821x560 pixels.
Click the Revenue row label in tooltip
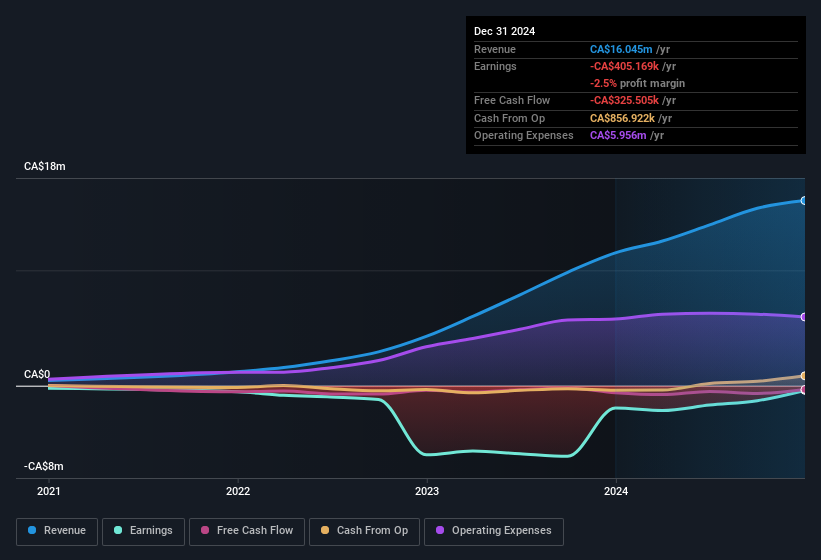click(x=495, y=49)
